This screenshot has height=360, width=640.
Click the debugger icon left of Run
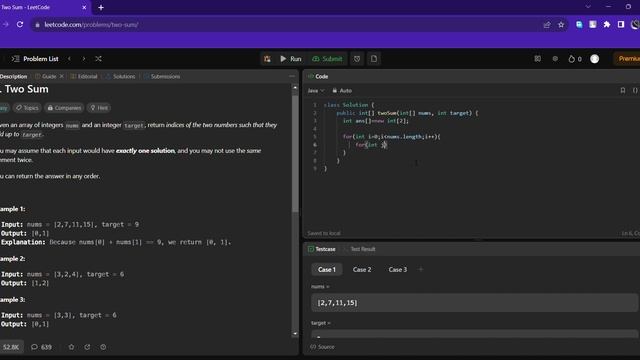267,59
